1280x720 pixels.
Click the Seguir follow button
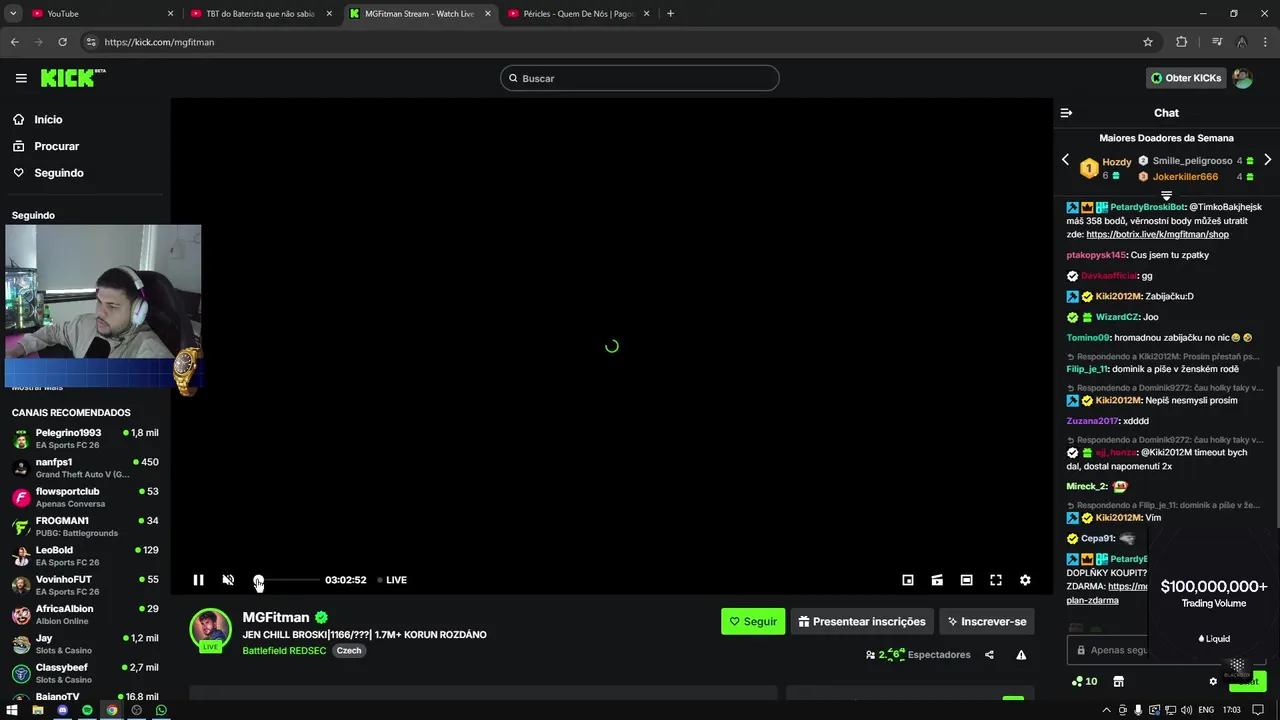tap(753, 621)
